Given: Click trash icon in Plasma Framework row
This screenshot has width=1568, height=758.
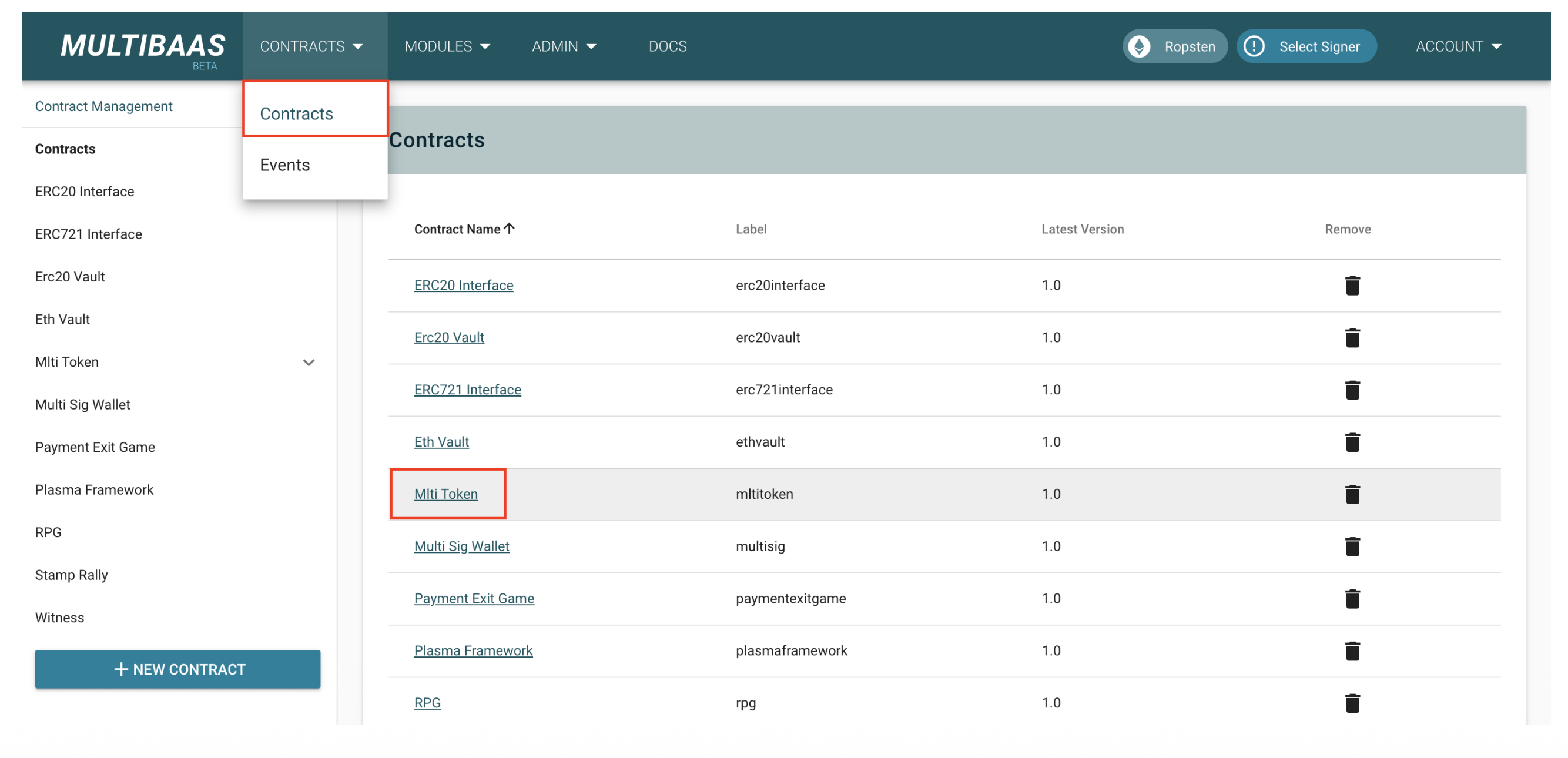Looking at the screenshot, I should point(1352,652).
